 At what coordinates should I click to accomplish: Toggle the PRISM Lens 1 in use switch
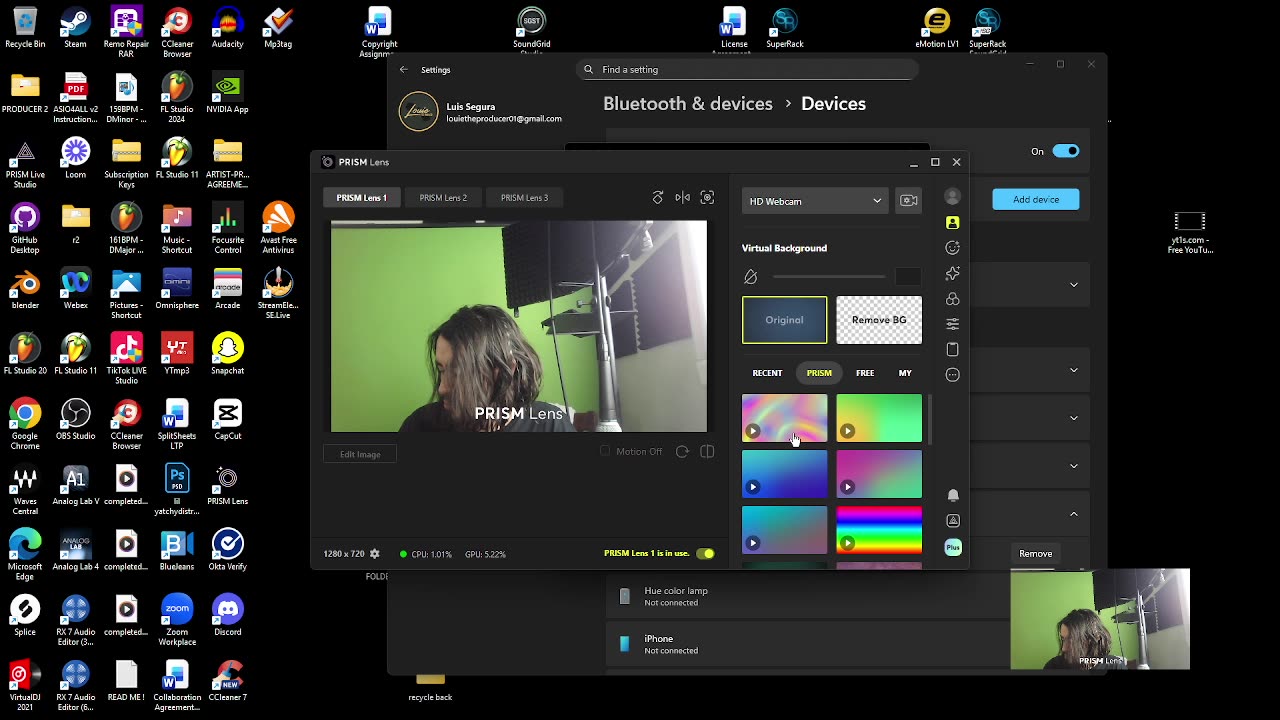pos(706,554)
